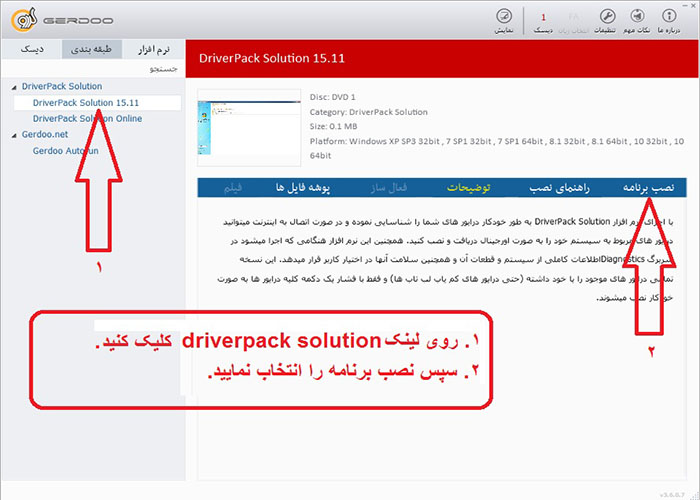700x500 pixels.
Task: Click the Persian description paragraph
Action: point(445,259)
